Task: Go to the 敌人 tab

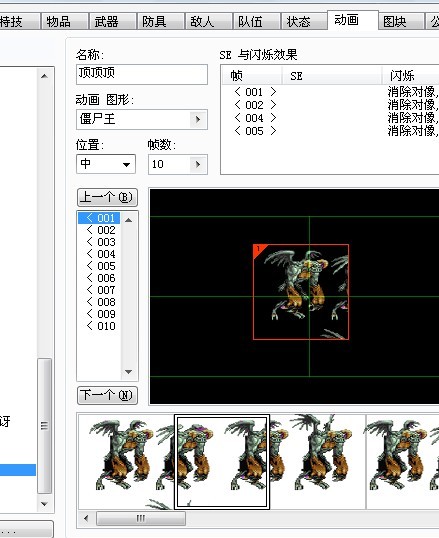Action: click(208, 21)
